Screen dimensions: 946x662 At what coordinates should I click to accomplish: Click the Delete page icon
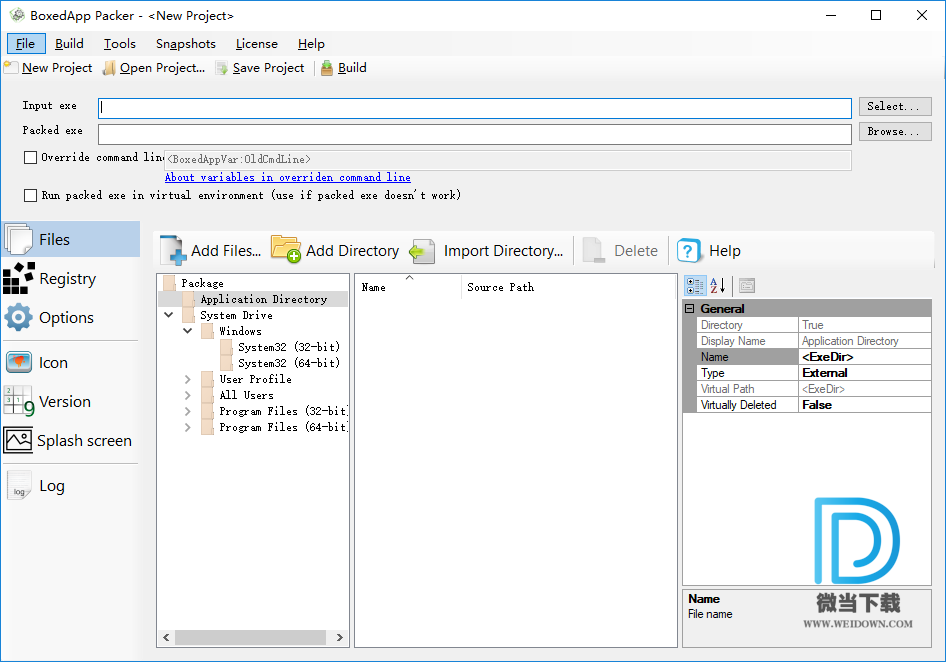[x=594, y=250]
